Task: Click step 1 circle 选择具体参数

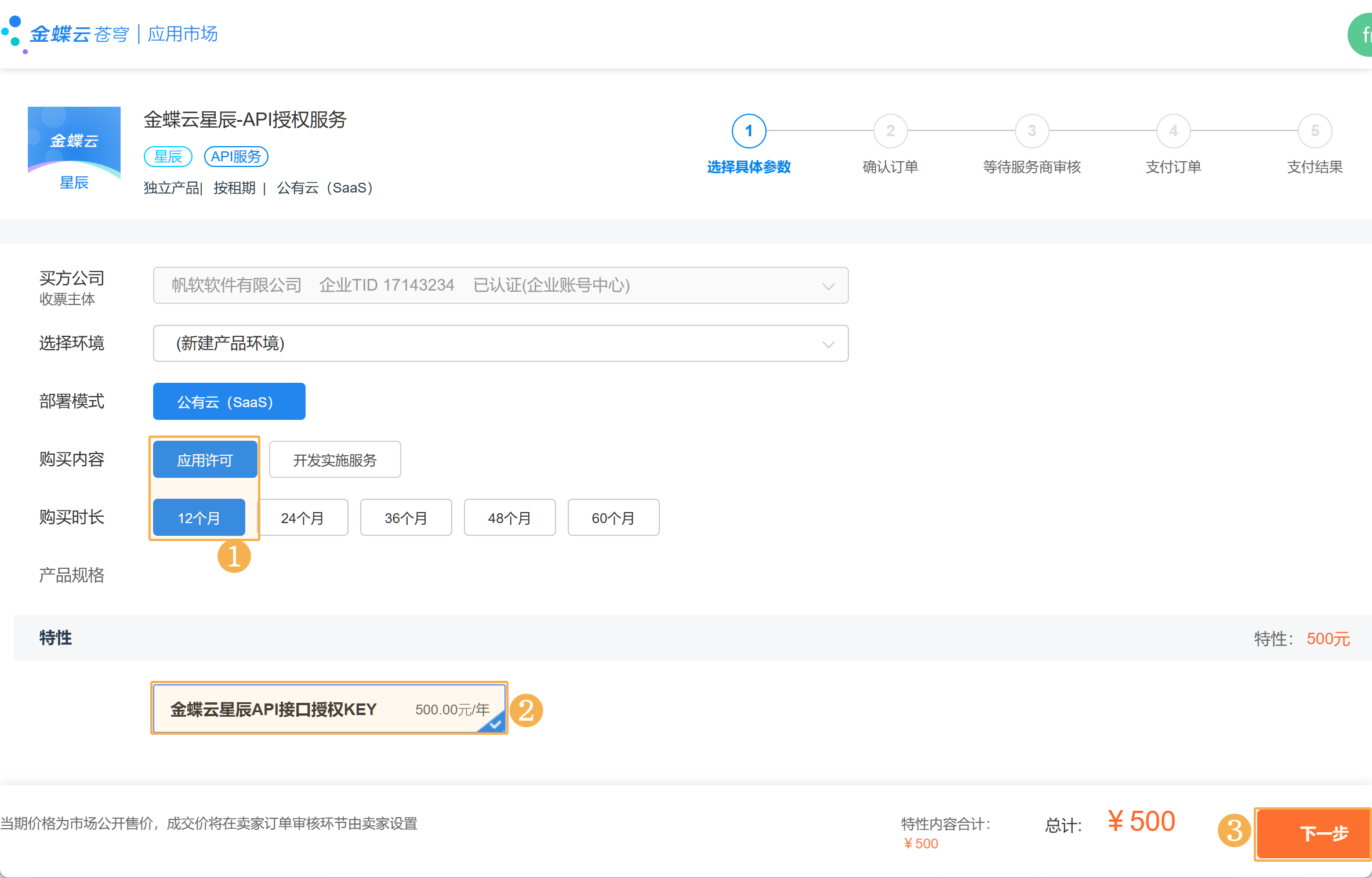Action: coord(749,131)
